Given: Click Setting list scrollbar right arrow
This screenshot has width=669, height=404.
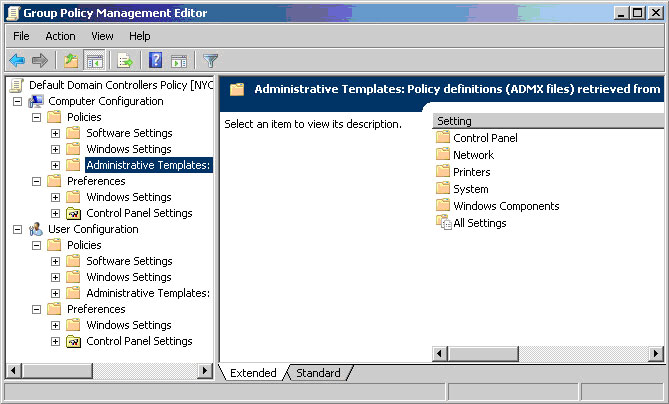Looking at the screenshot, I should pyautogui.click(x=656, y=354).
